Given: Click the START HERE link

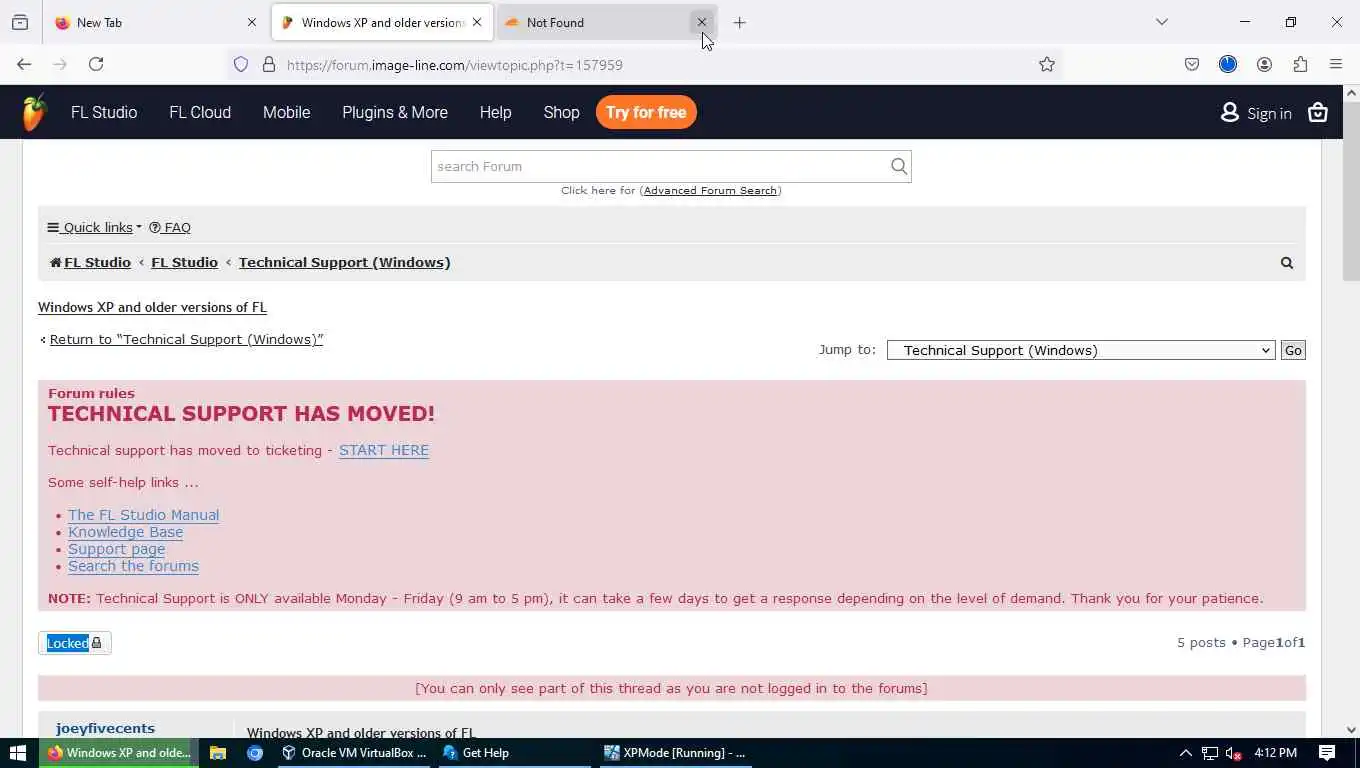Looking at the screenshot, I should coord(384,450).
